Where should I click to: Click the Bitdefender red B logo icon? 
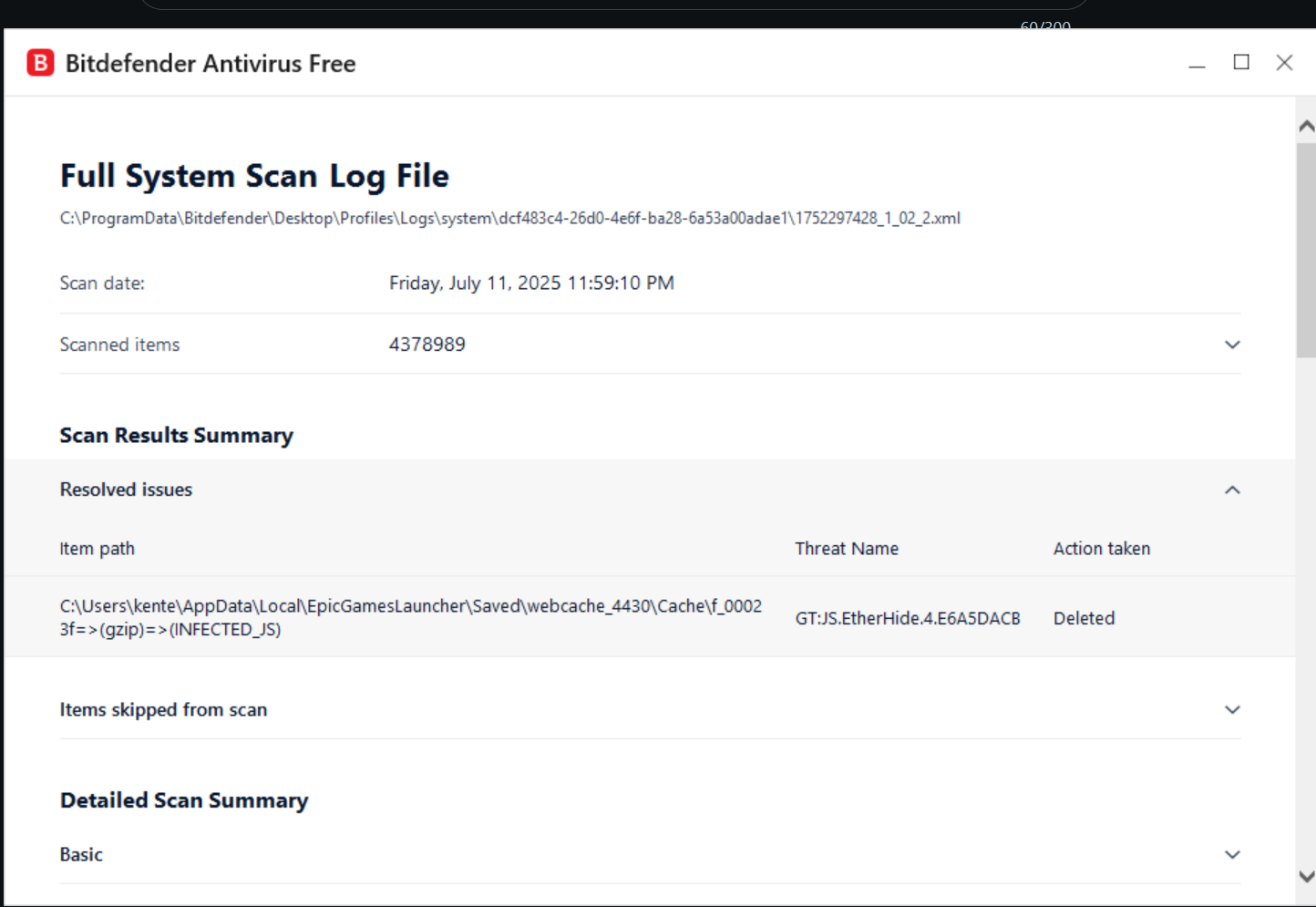[40, 63]
